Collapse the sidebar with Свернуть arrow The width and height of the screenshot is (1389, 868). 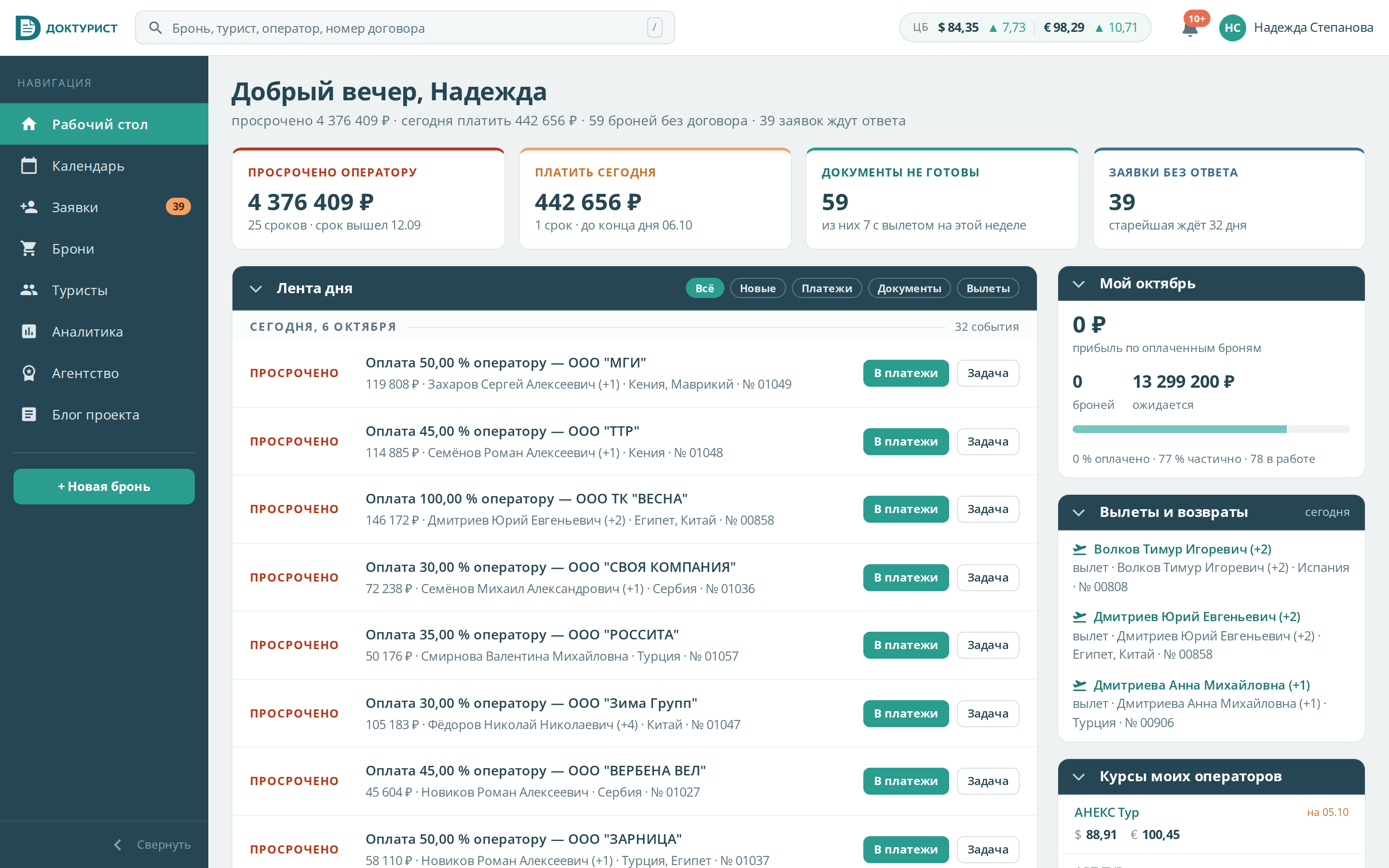tap(118, 844)
